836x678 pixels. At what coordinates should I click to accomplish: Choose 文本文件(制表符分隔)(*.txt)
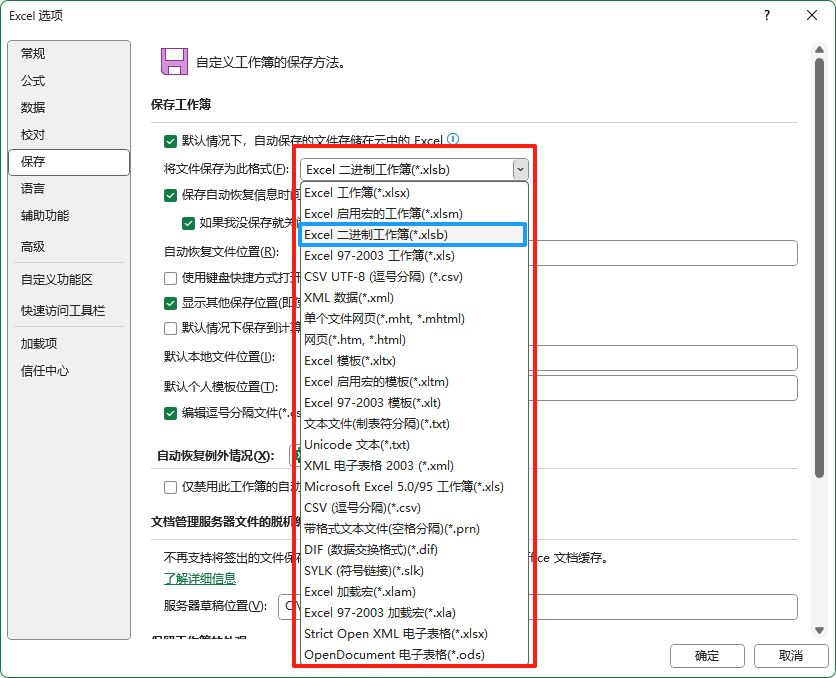click(414, 424)
